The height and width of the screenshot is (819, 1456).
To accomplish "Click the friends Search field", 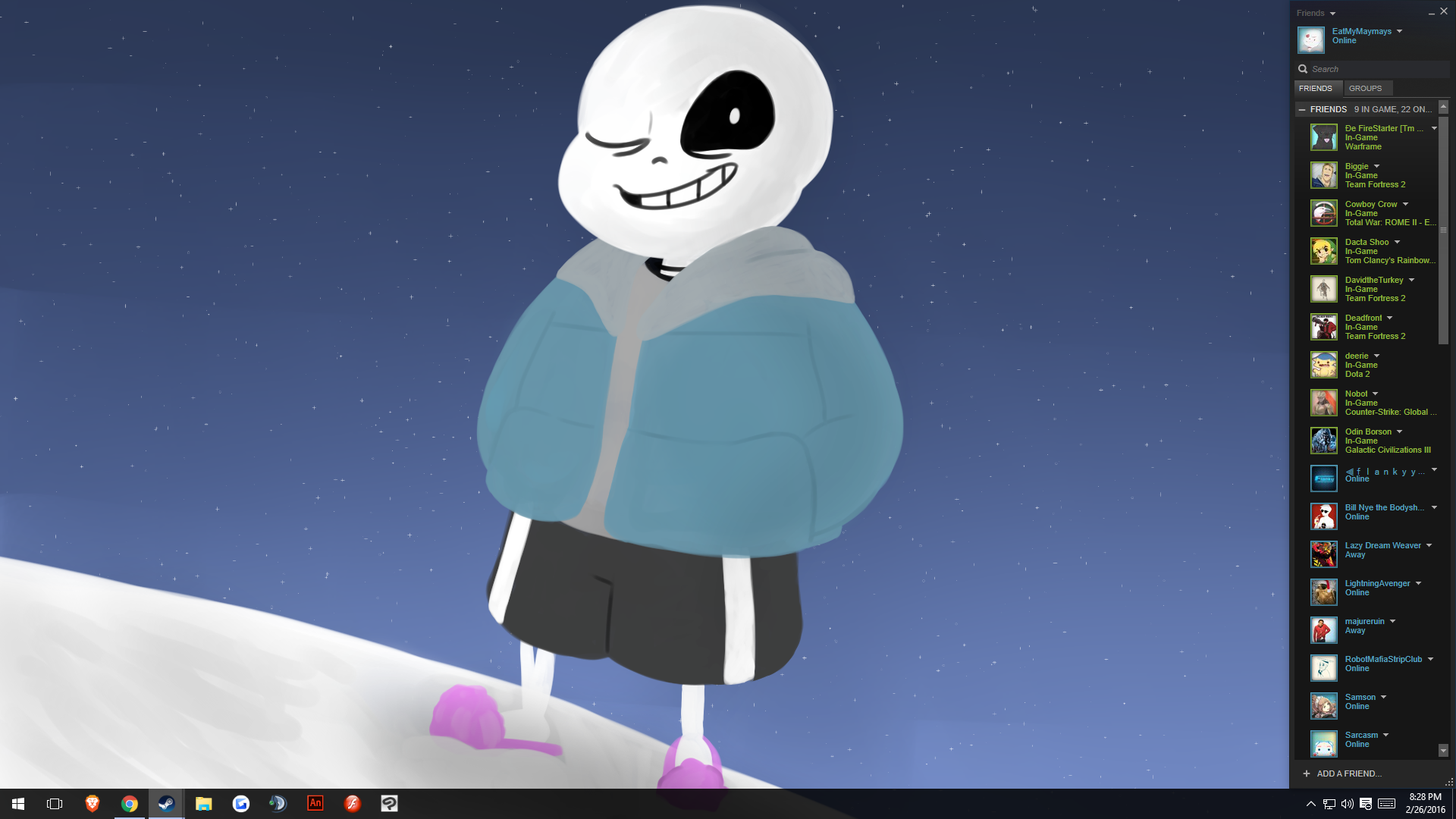I will click(x=1373, y=69).
